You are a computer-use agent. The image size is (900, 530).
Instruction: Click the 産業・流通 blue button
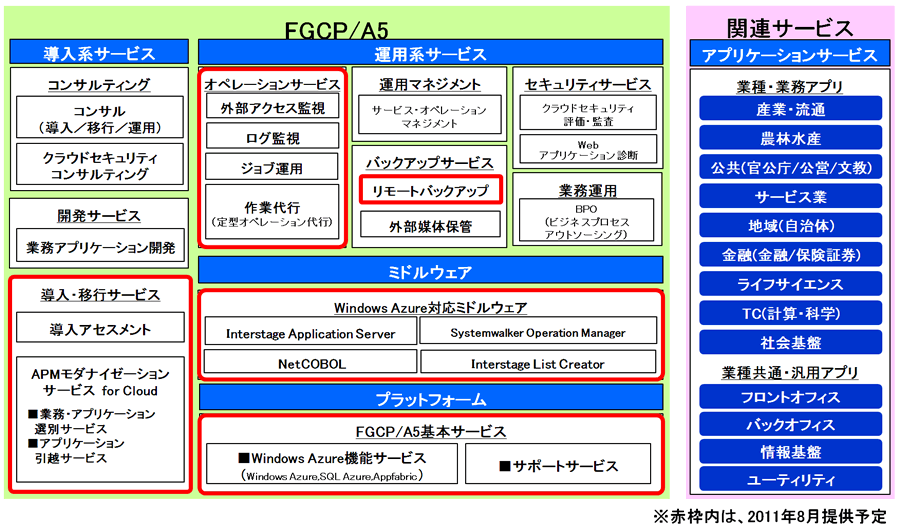[790, 109]
